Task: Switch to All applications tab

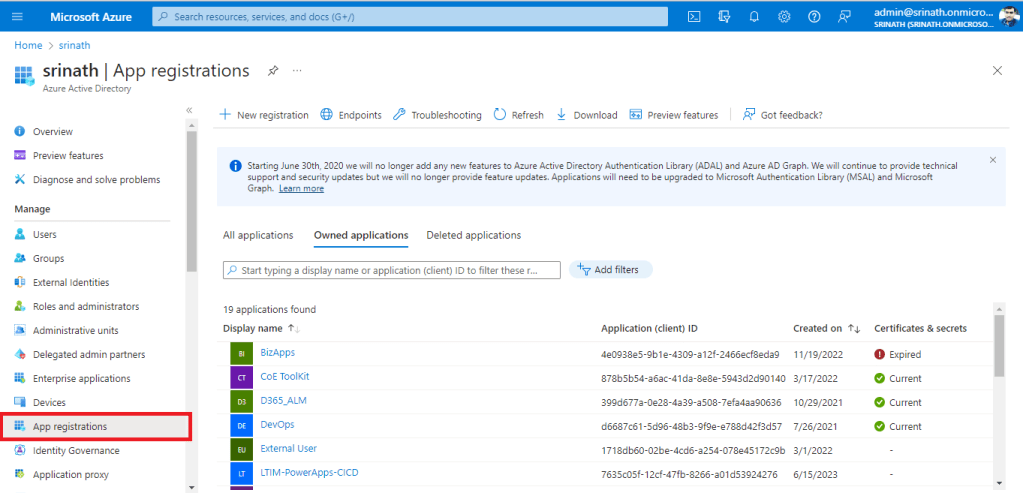Action: (x=258, y=235)
